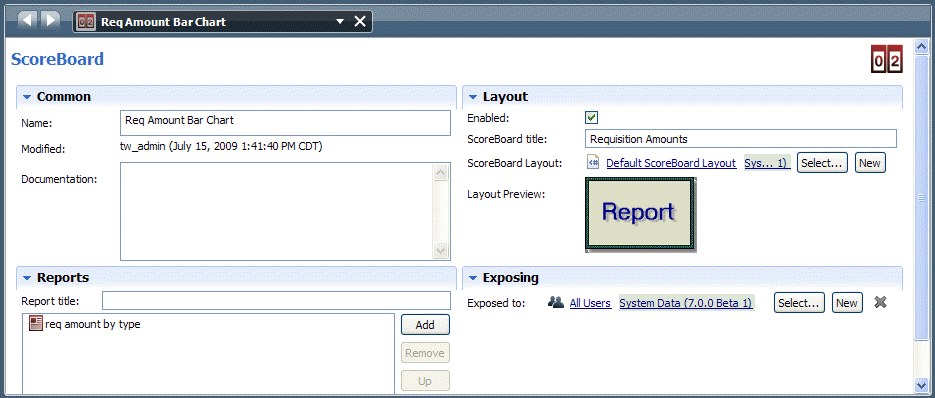The image size is (935, 398).
Task: Click main window scrollbar down arrow
Action: tap(921, 385)
